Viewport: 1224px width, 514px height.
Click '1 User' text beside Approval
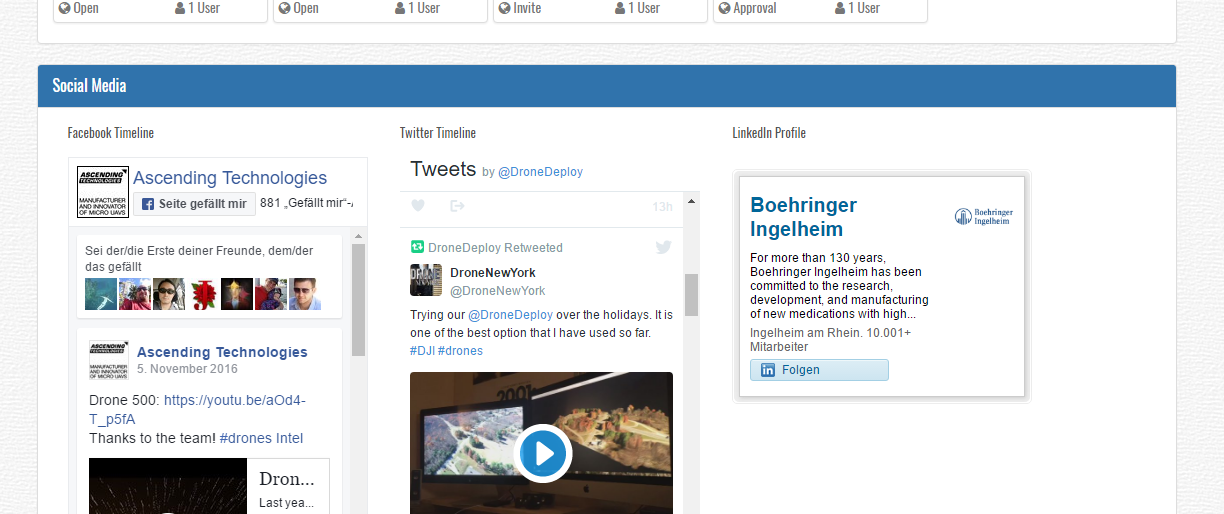click(x=864, y=8)
